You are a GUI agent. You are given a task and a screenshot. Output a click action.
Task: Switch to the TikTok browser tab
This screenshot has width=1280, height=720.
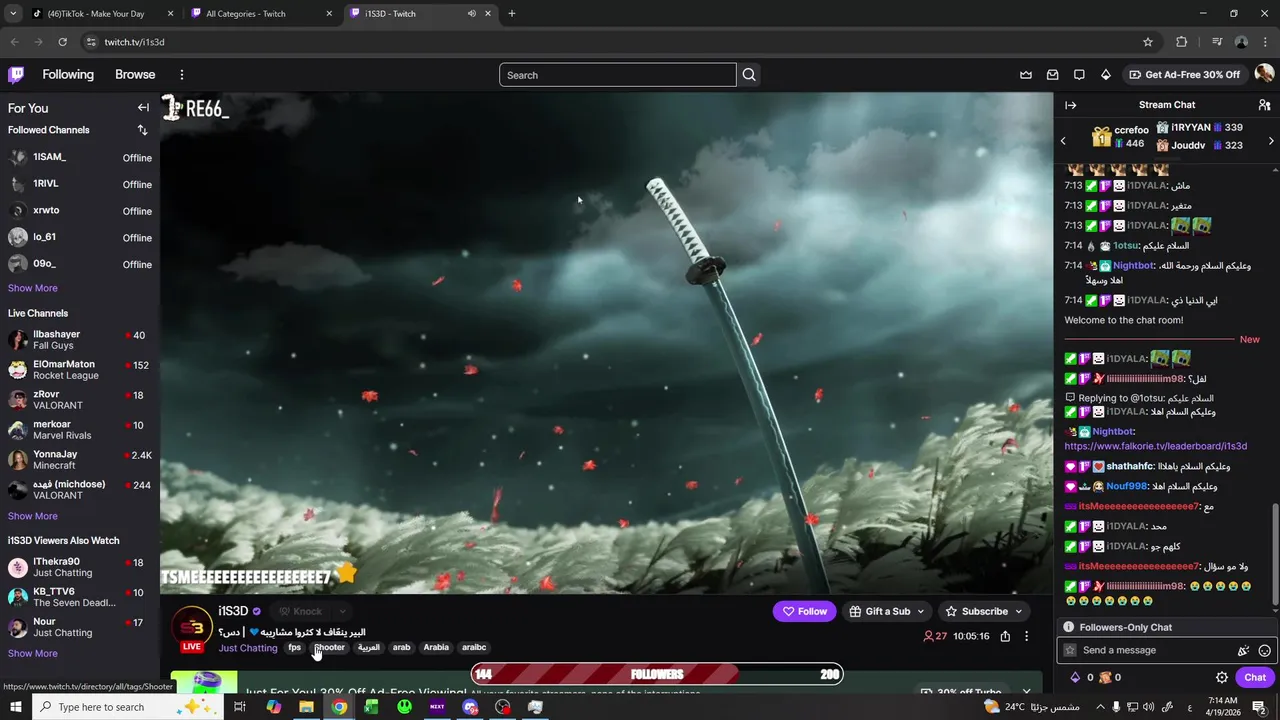coord(100,14)
